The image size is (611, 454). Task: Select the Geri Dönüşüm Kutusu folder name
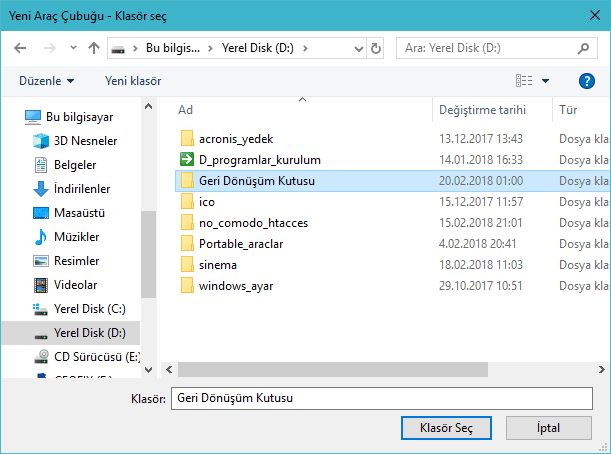pos(257,181)
